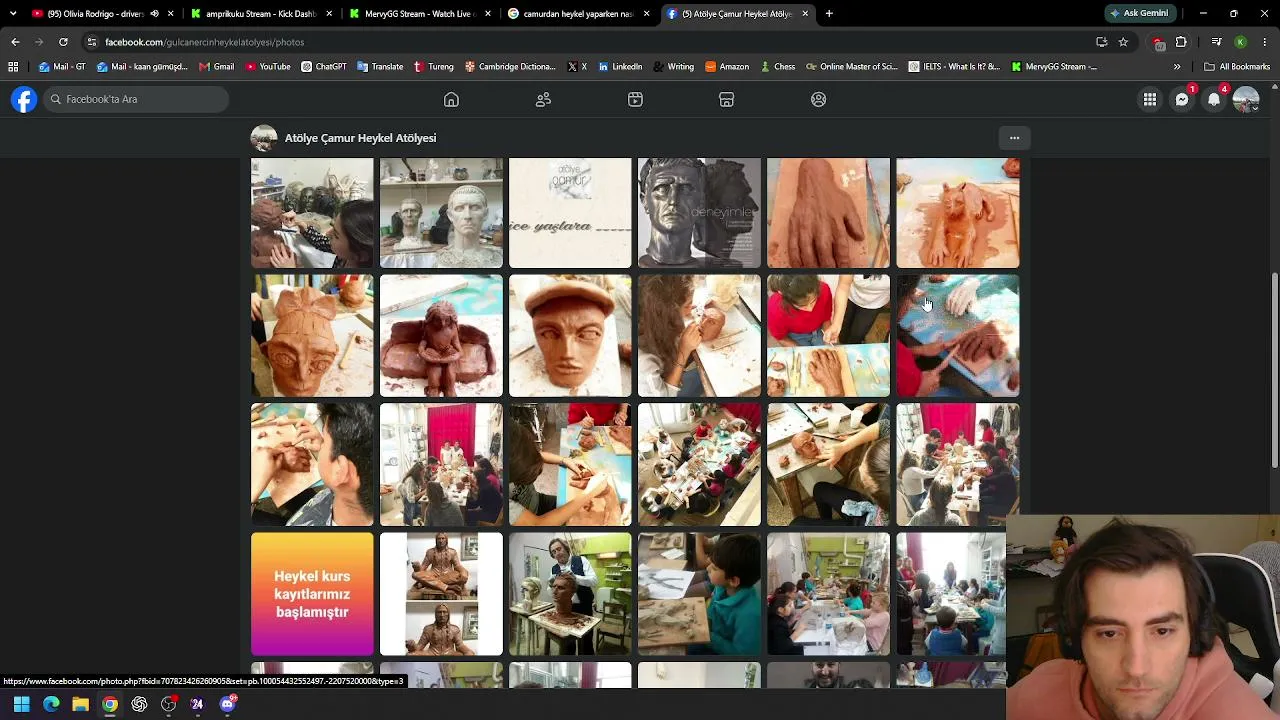Open the Tureng bookmark
Screen dimensions: 1280x720
point(434,67)
